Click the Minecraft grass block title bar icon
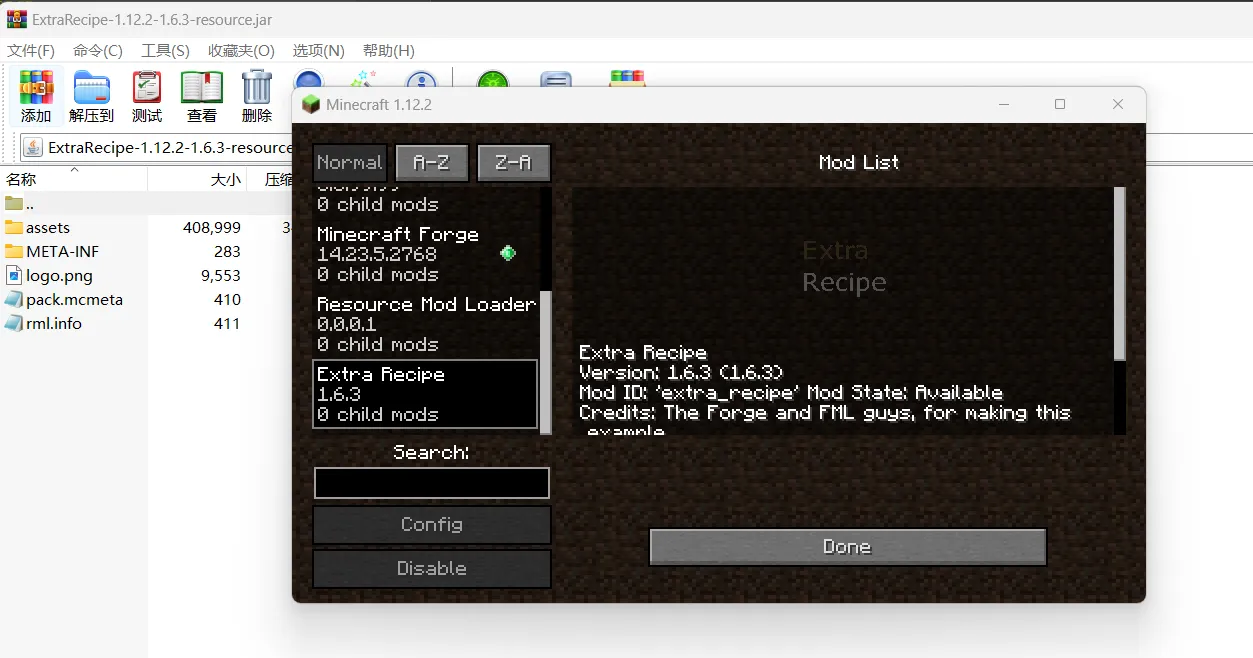This screenshot has width=1253, height=658. [311, 104]
